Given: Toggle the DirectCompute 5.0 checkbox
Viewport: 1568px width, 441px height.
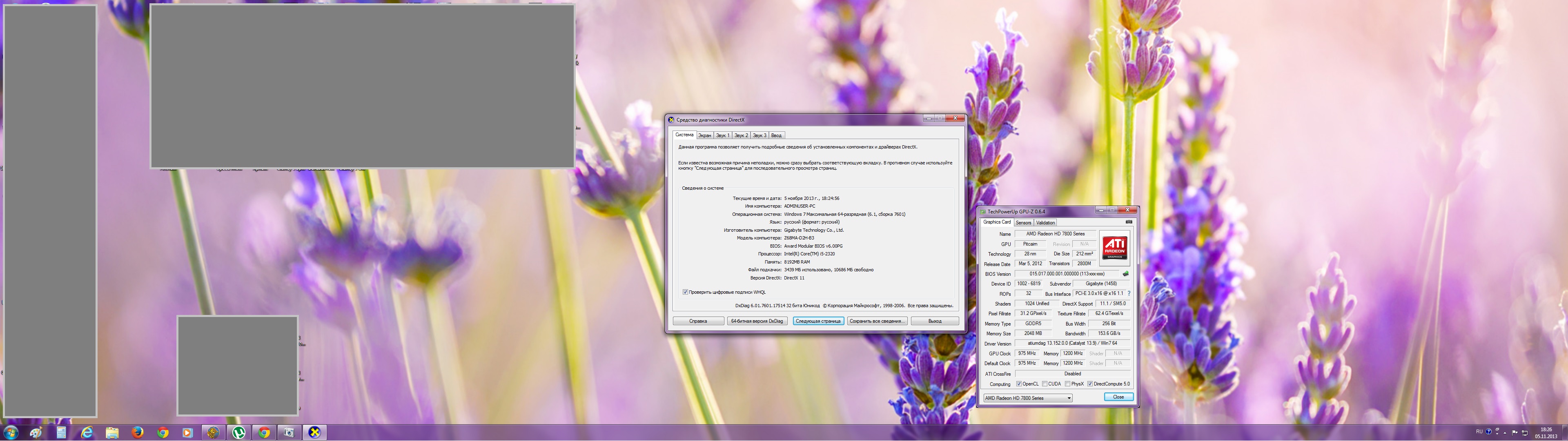Looking at the screenshot, I should (x=1089, y=384).
